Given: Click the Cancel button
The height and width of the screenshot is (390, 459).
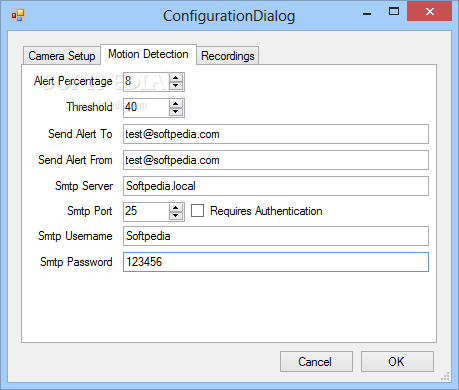Looking at the screenshot, I should (x=316, y=361).
